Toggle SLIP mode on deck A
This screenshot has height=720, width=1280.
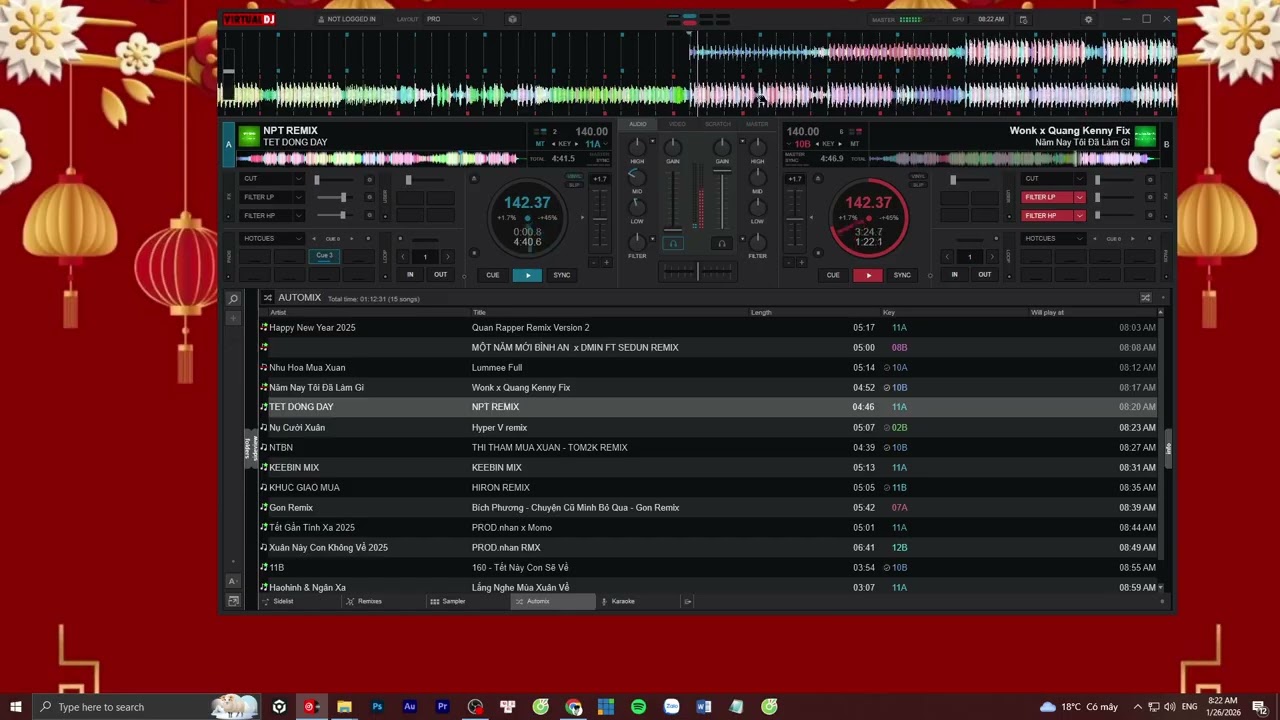click(x=574, y=185)
